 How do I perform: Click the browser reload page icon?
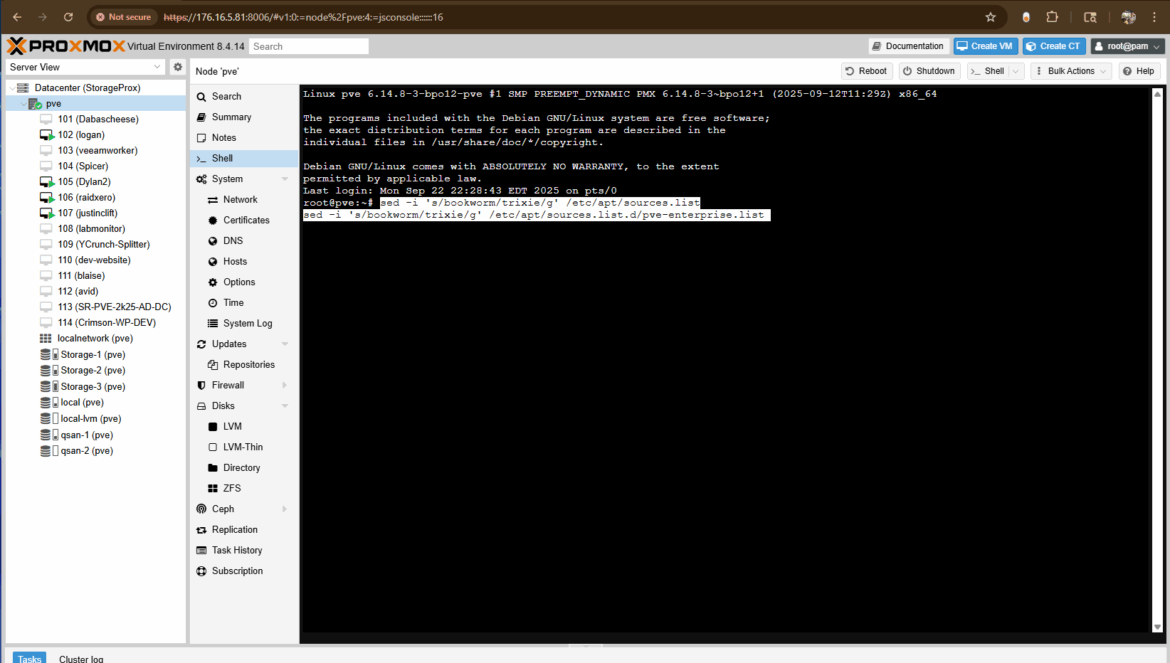click(x=68, y=17)
